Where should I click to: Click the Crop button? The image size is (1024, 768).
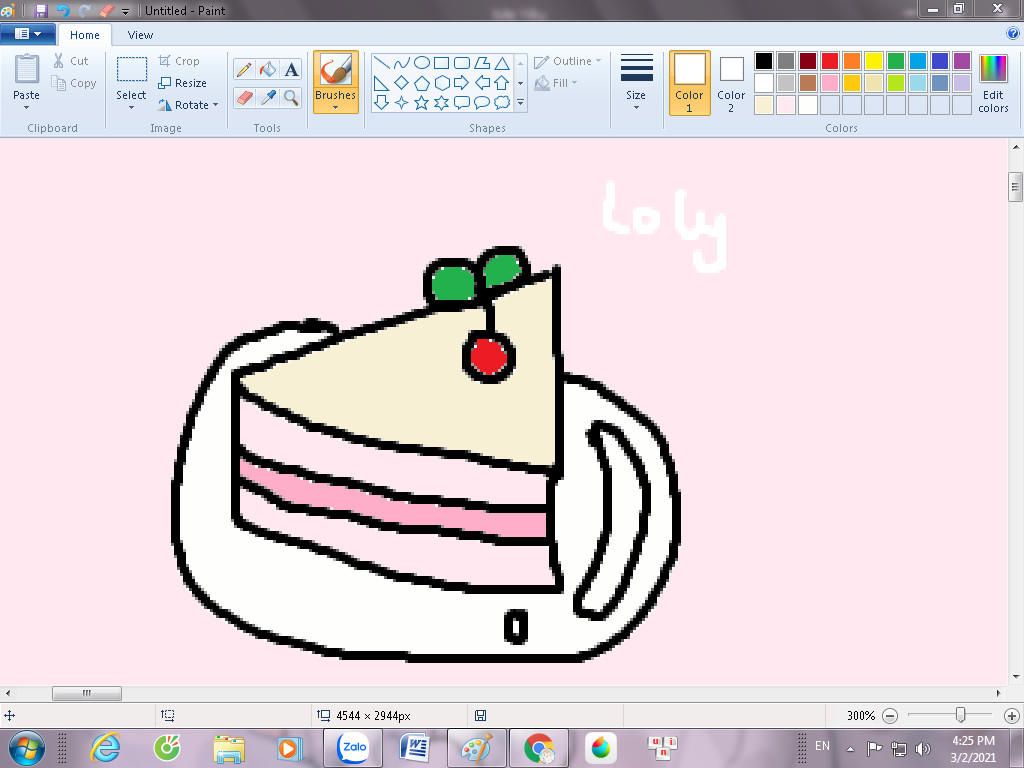click(x=179, y=61)
